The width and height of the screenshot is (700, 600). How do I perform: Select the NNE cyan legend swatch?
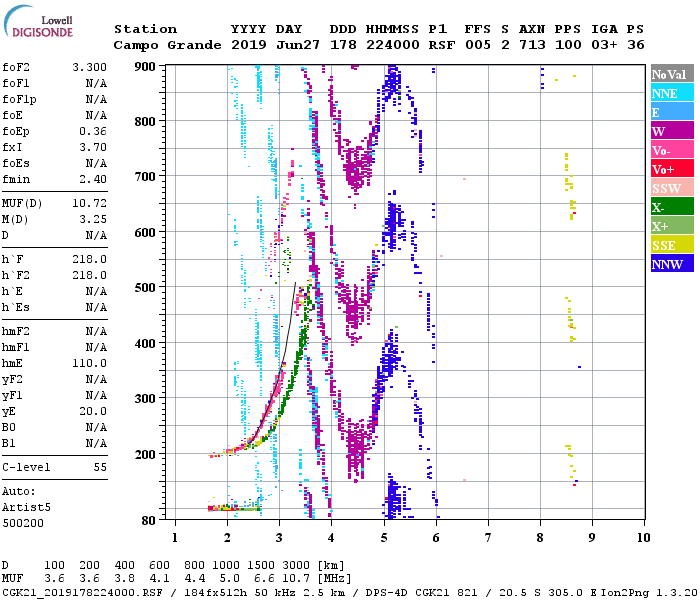pos(672,93)
